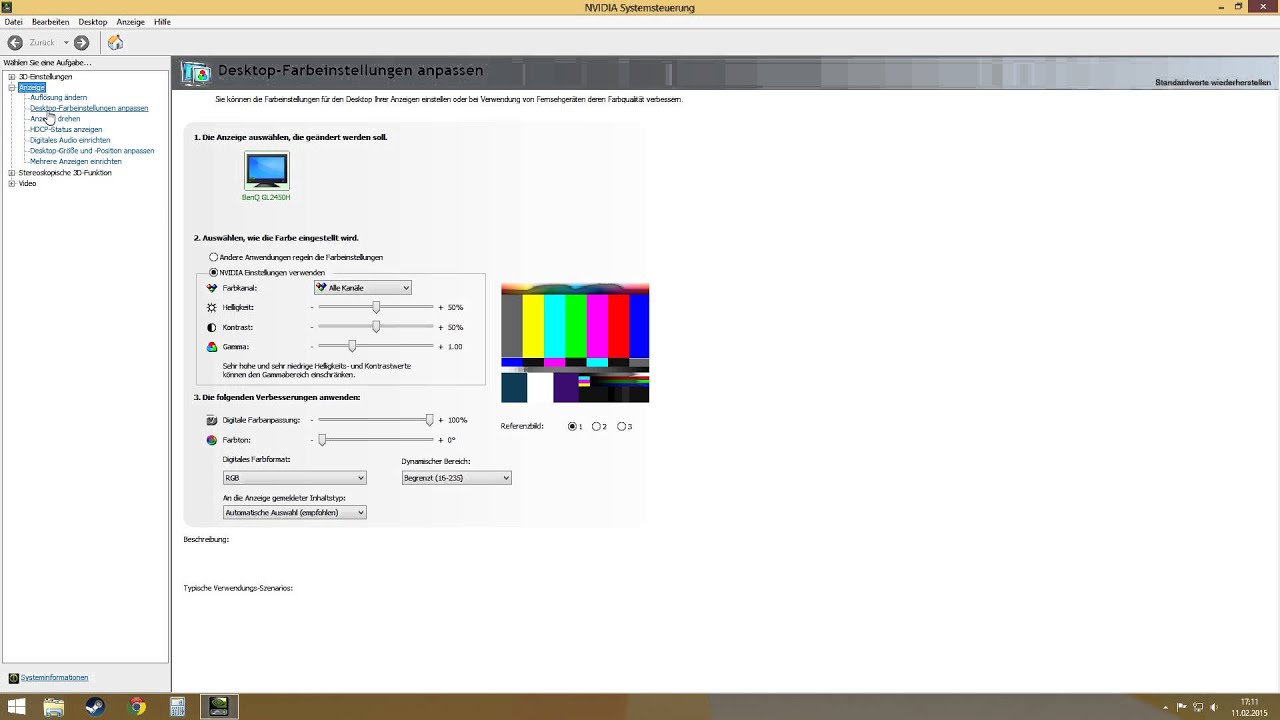Open 'Desktop-Größe und -Position anpassen' task
This screenshot has width=1280, height=720.
tap(92, 151)
